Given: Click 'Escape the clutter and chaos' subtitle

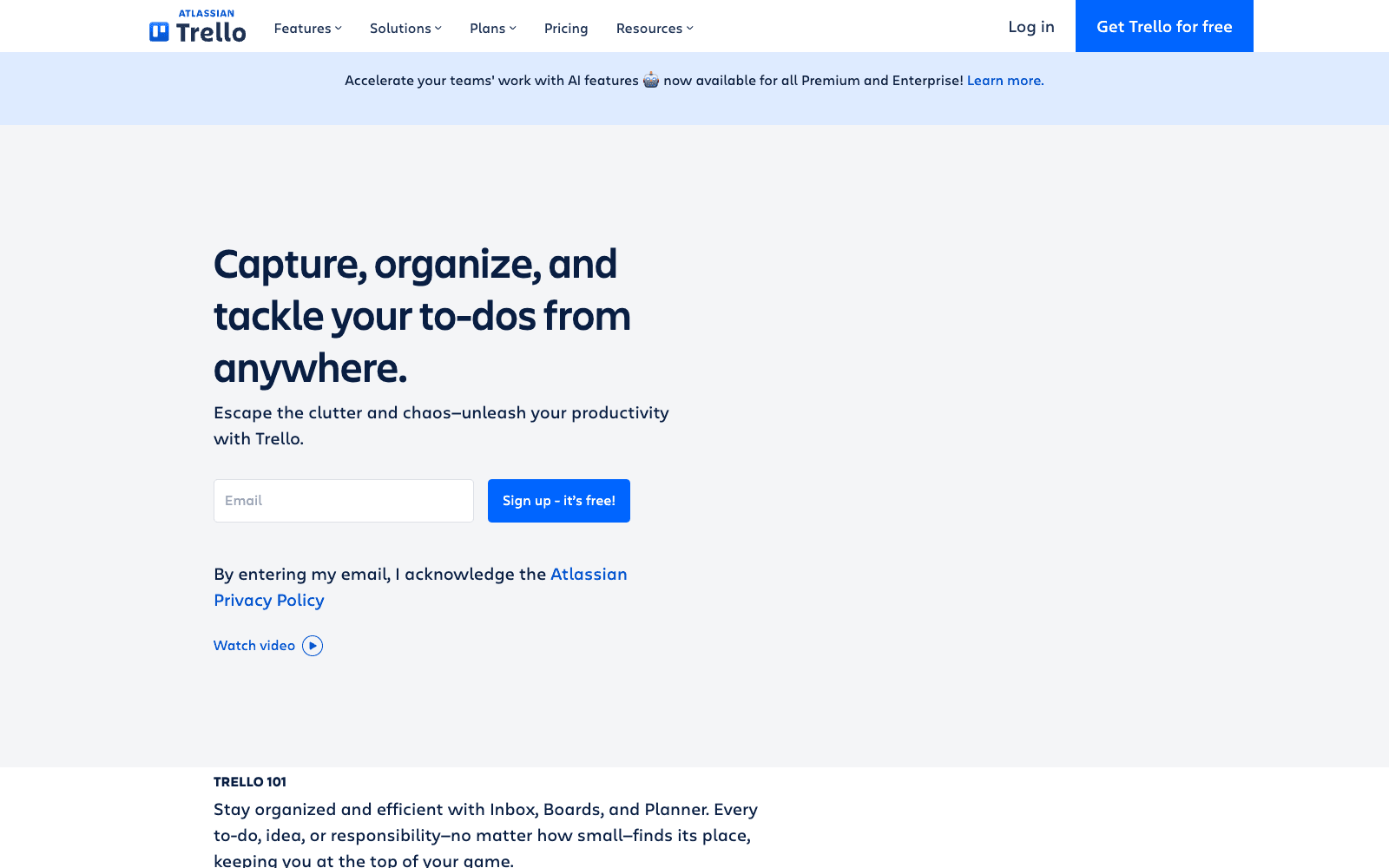Looking at the screenshot, I should coord(441,425).
